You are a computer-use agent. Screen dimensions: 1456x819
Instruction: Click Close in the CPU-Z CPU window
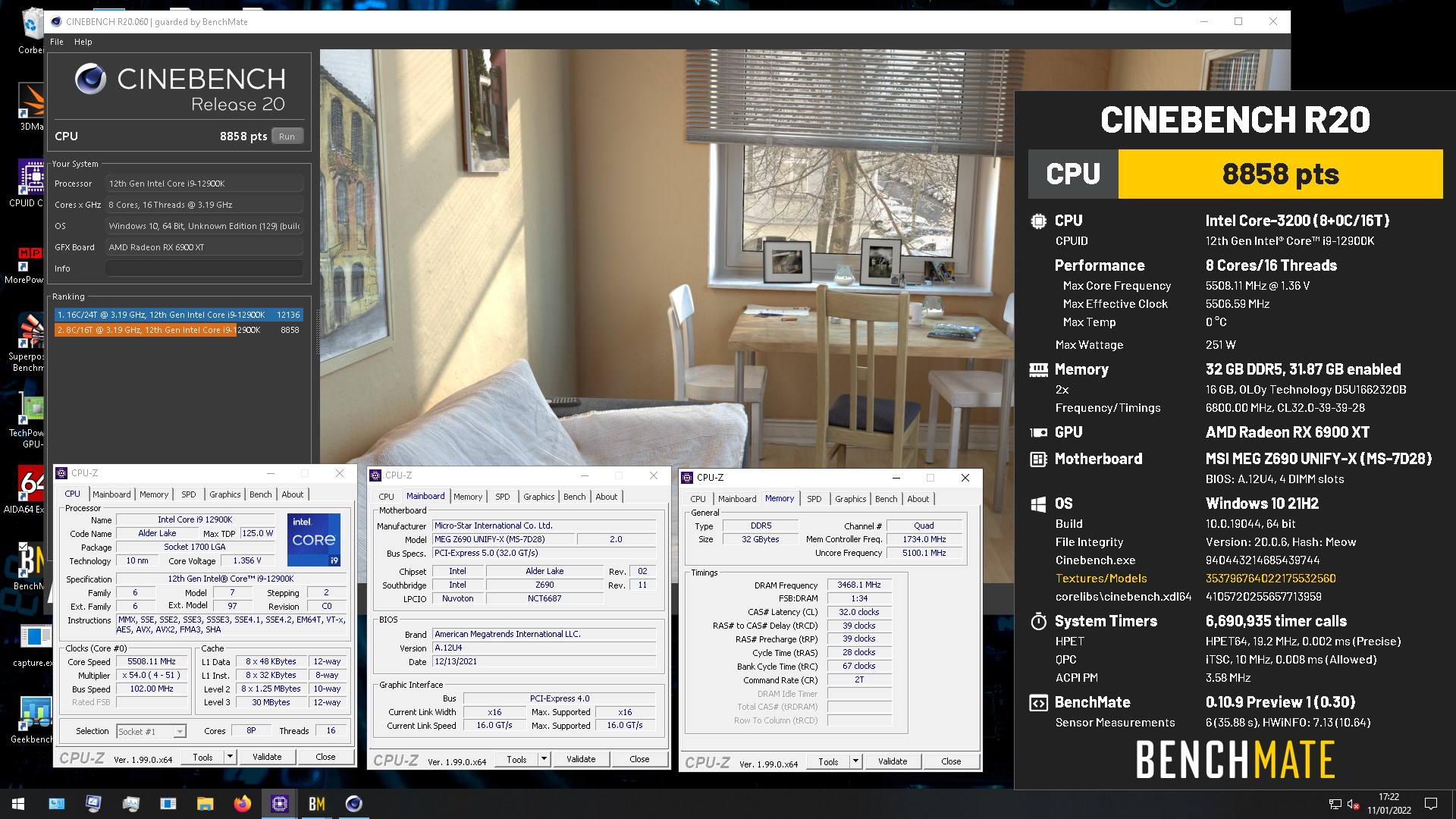tap(325, 757)
